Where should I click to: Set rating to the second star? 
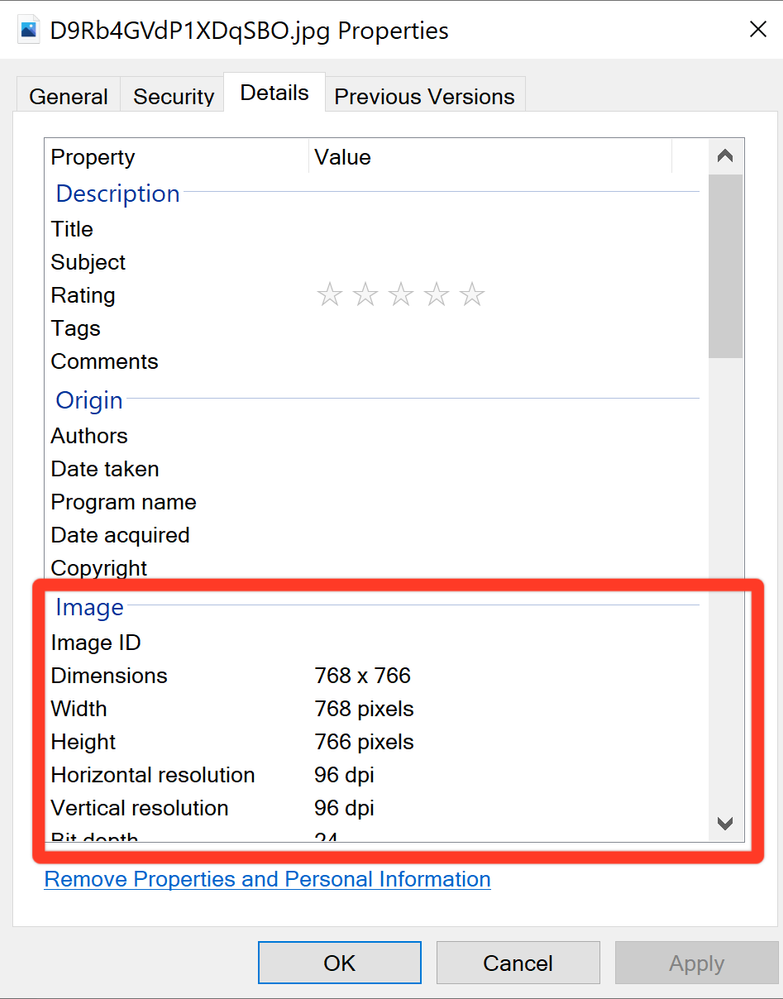click(366, 295)
